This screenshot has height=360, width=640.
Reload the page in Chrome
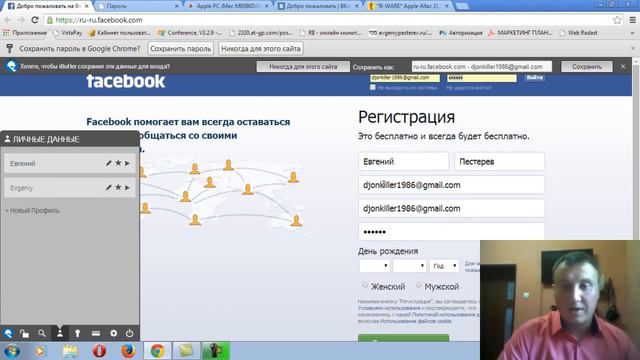tap(35, 20)
